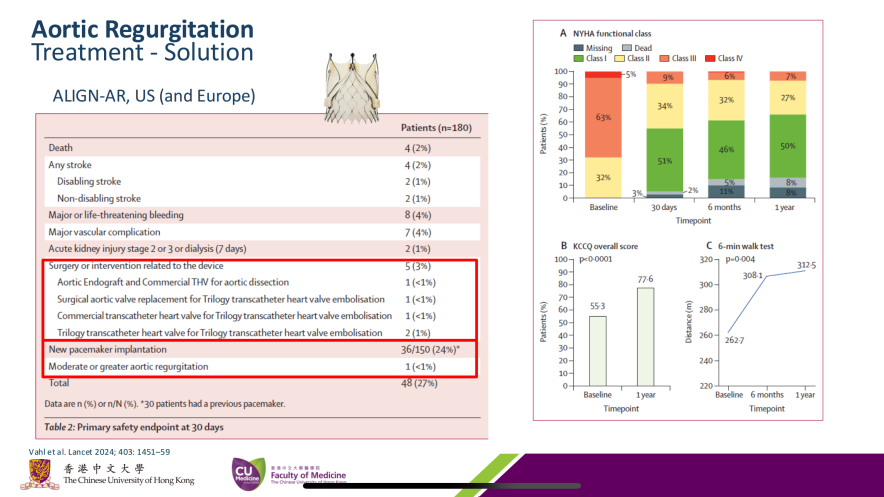Click the 32% Class II baseline segment
The height and width of the screenshot is (497, 884).
click(x=603, y=178)
